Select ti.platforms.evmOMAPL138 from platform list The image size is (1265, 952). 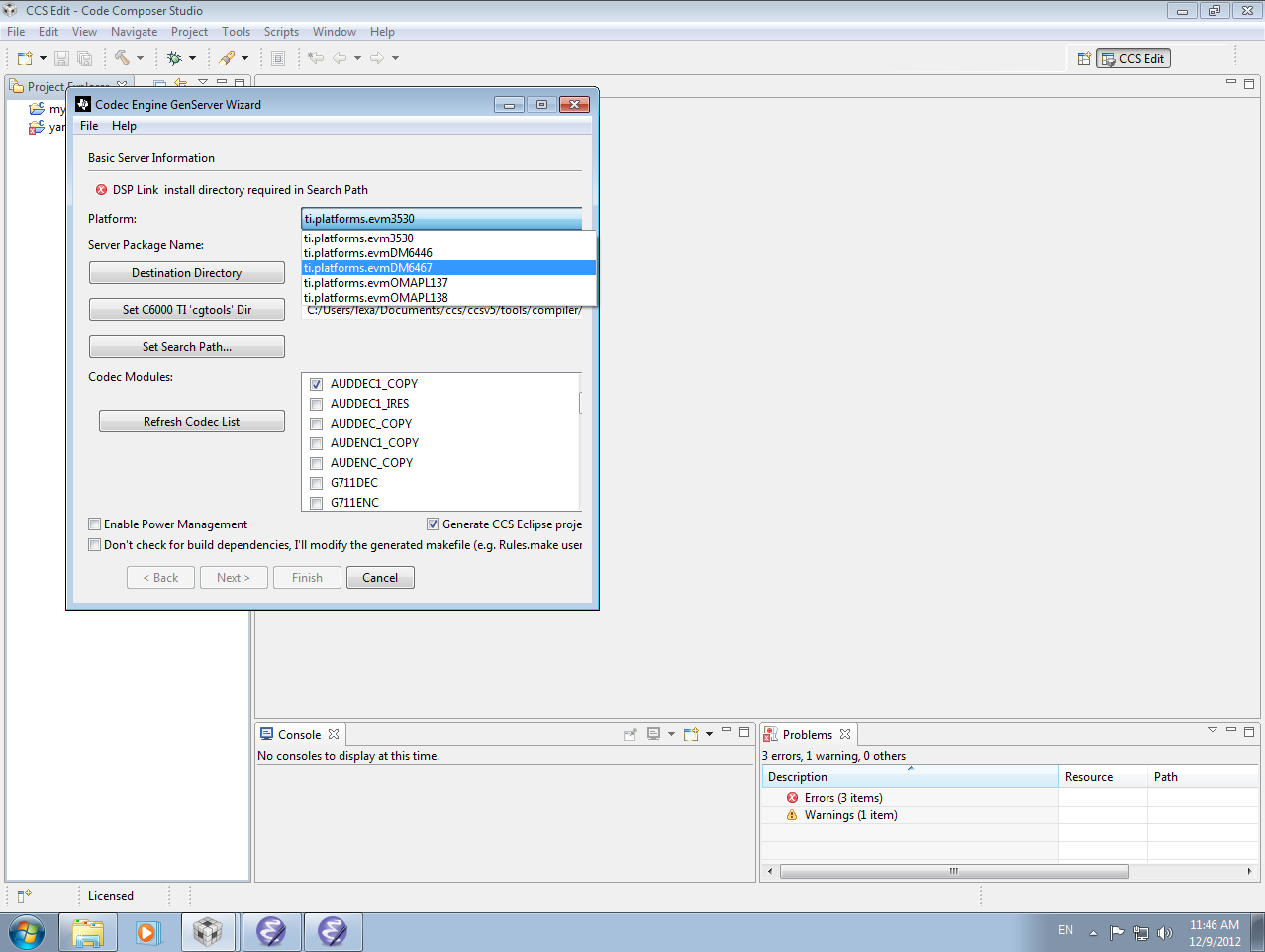click(x=448, y=298)
